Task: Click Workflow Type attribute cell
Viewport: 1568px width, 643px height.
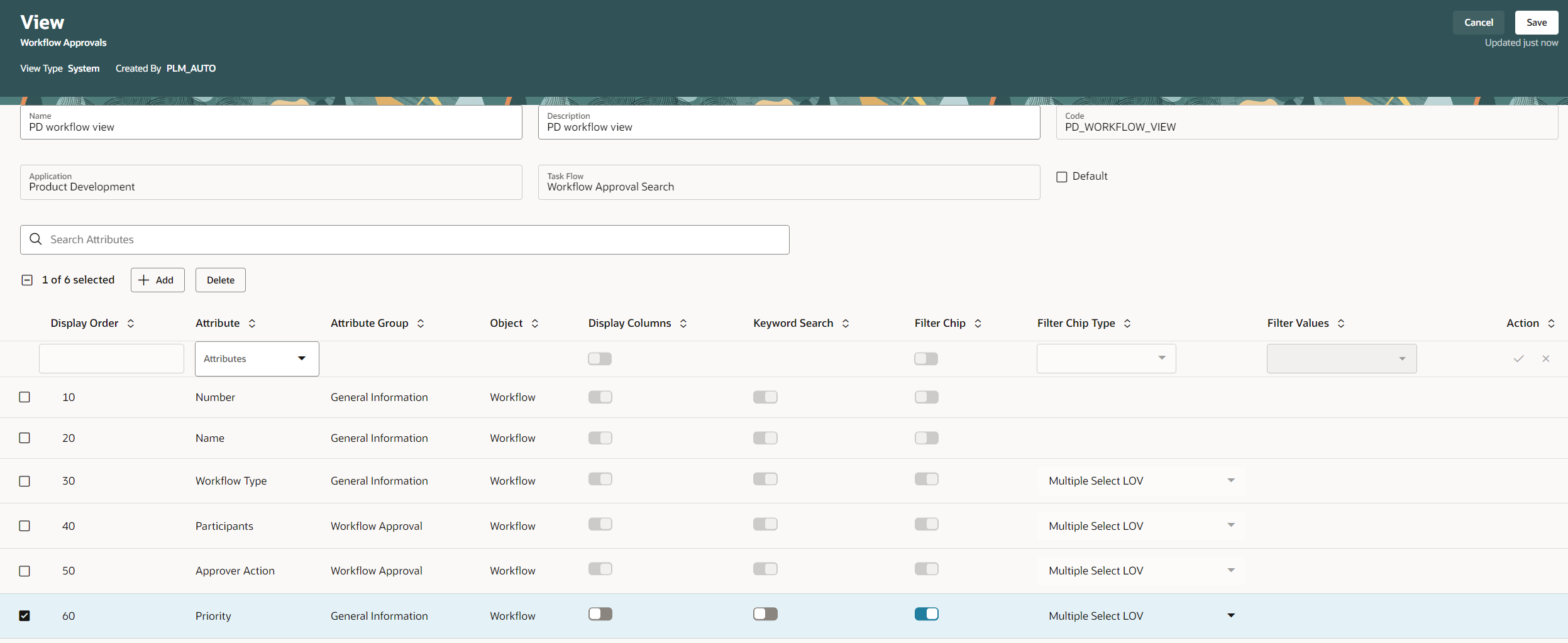Action: tap(231, 481)
